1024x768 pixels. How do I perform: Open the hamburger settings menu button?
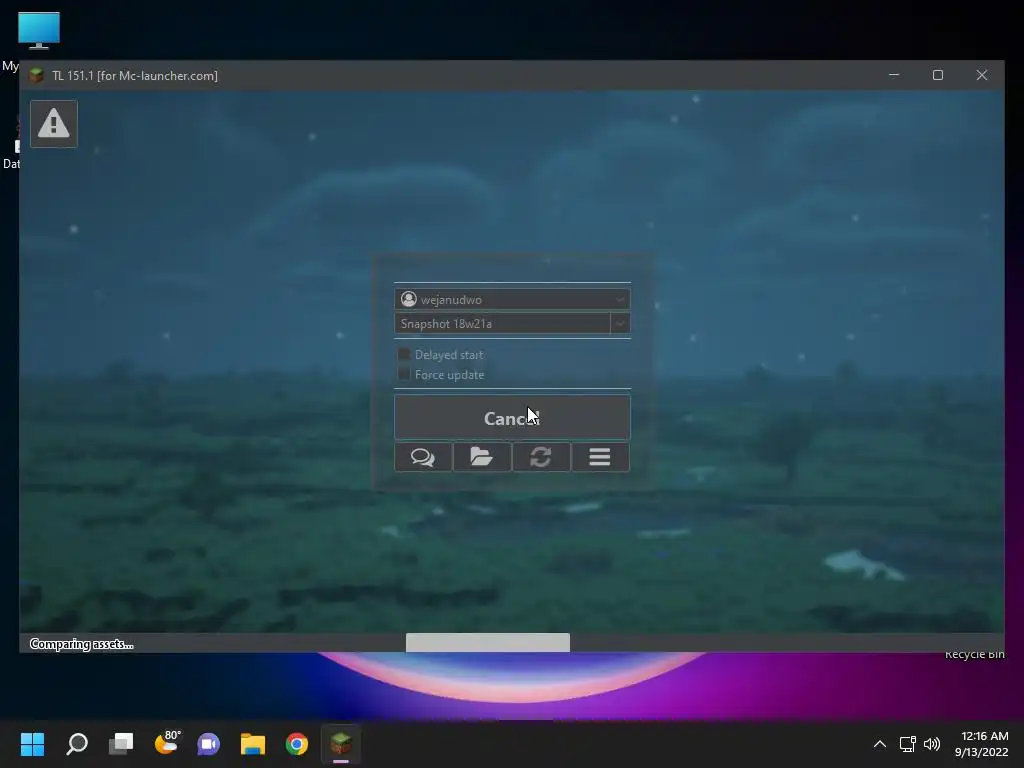pos(600,457)
